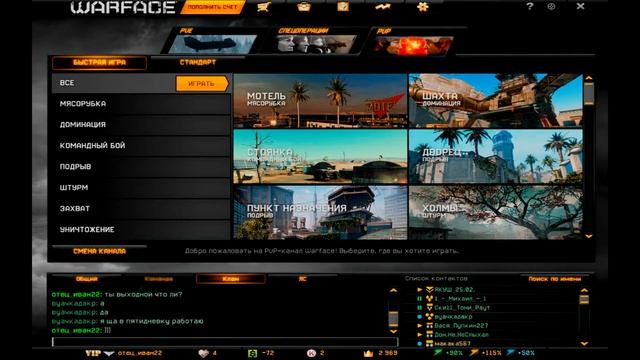Viewport: 640px width, 360px height.
Task: Click chat scrollbar handle
Action: tap(393, 319)
